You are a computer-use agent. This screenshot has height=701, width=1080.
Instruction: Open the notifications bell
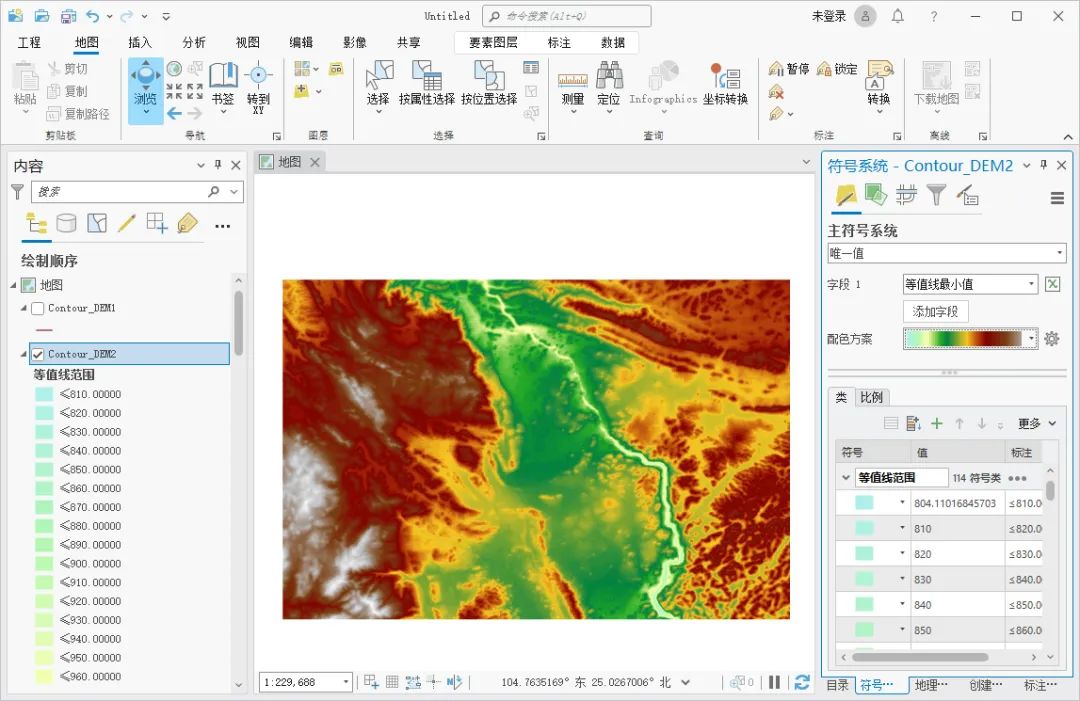point(897,16)
